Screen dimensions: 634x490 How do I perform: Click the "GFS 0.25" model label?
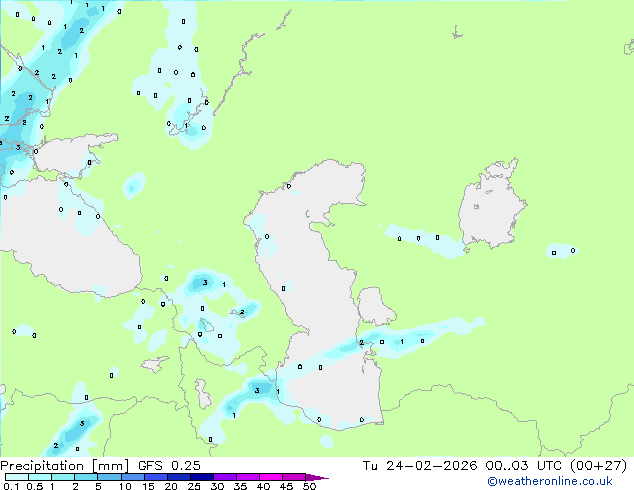pyautogui.click(x=169, y=466)
